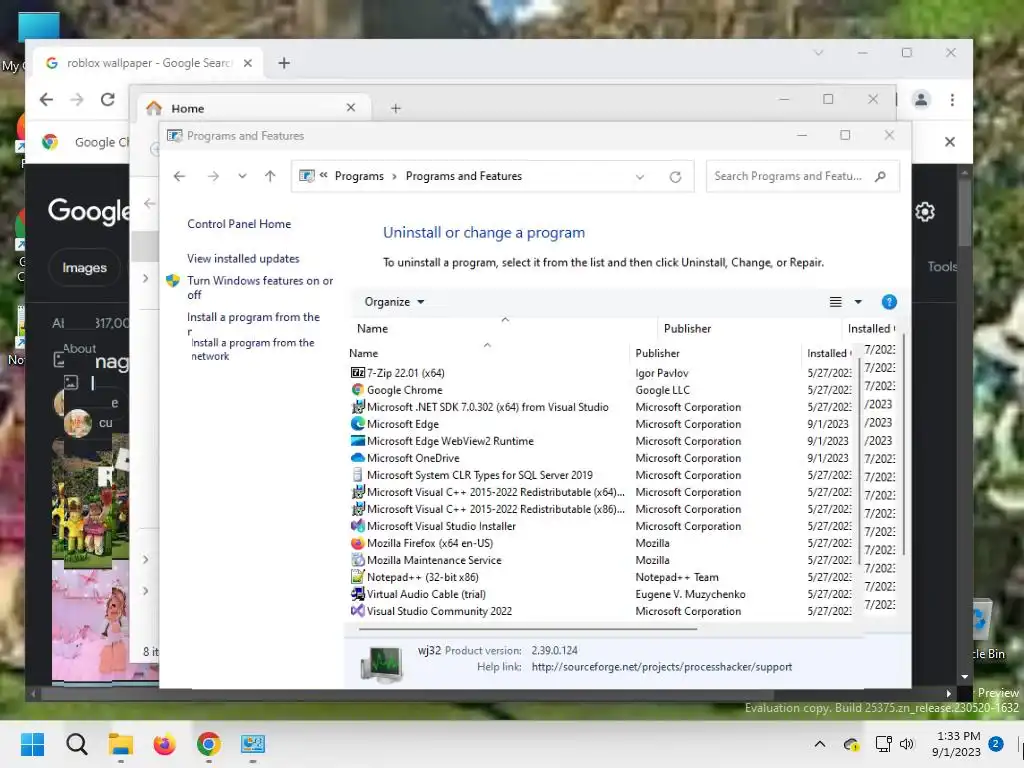Expand the address bar history dropdown

[640, 177]
